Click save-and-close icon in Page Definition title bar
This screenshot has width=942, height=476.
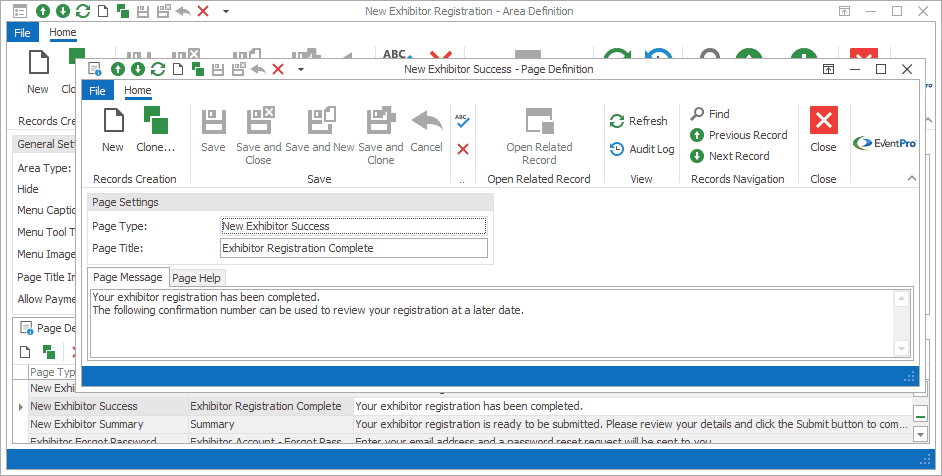click(238, 69)
